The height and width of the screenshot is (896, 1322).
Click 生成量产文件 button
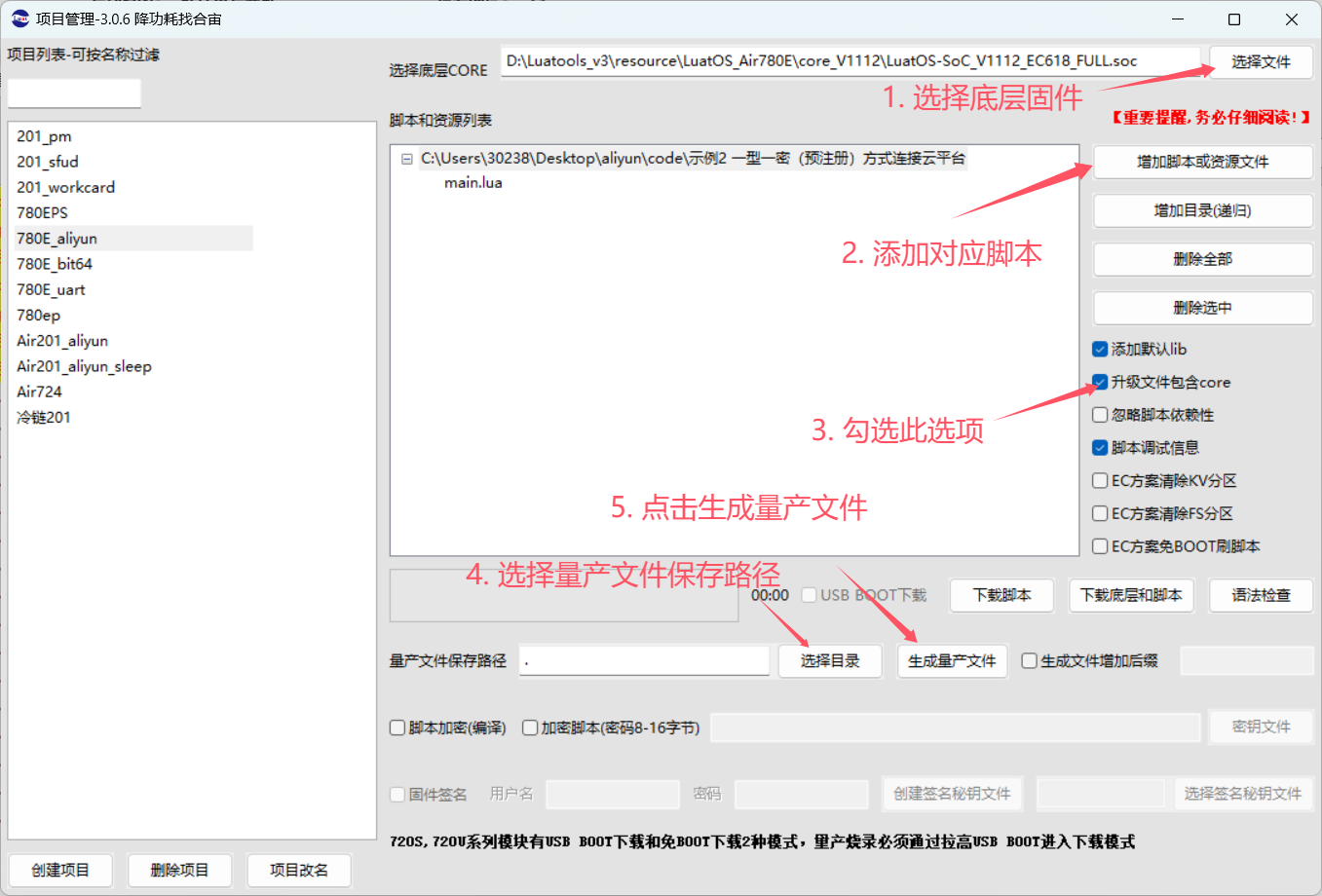click(952, 661)
